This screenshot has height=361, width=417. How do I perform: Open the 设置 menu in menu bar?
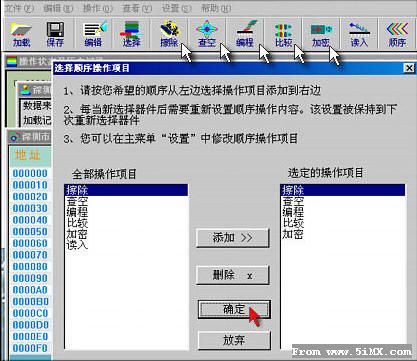177,7
